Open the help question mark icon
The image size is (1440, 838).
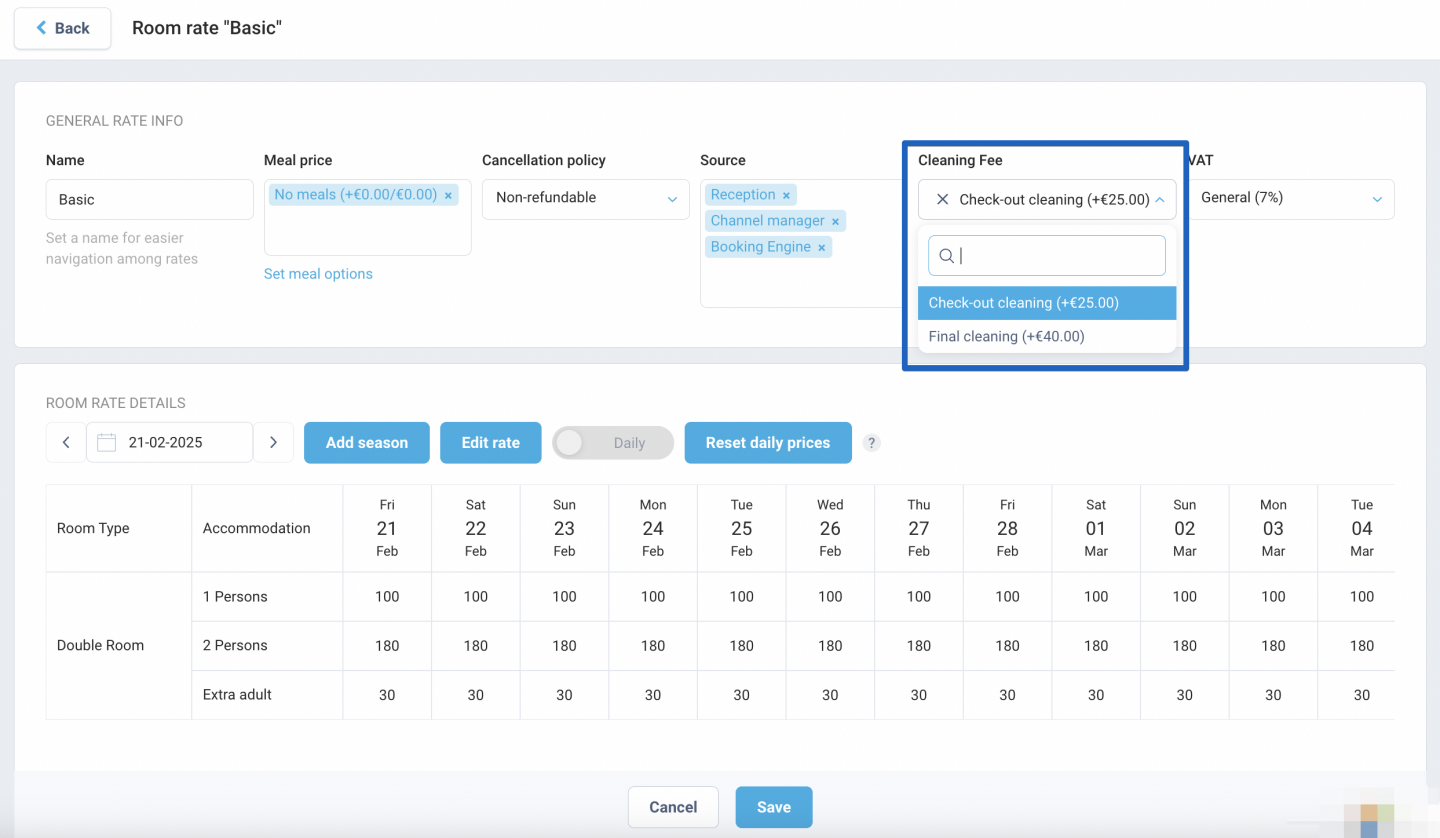coord(872,443)
